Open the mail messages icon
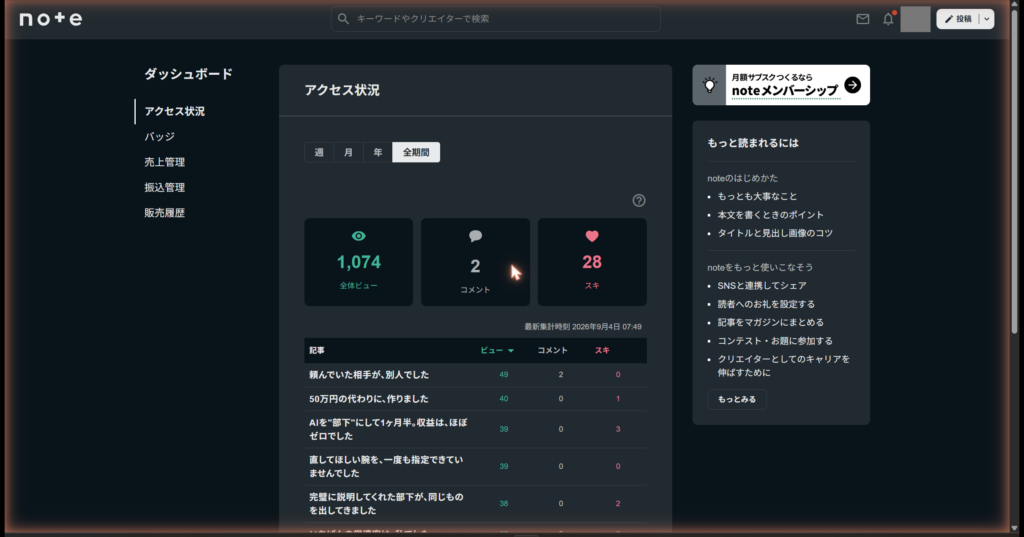1024x537 pixels. pyautogui.click(x=863, y=19)
